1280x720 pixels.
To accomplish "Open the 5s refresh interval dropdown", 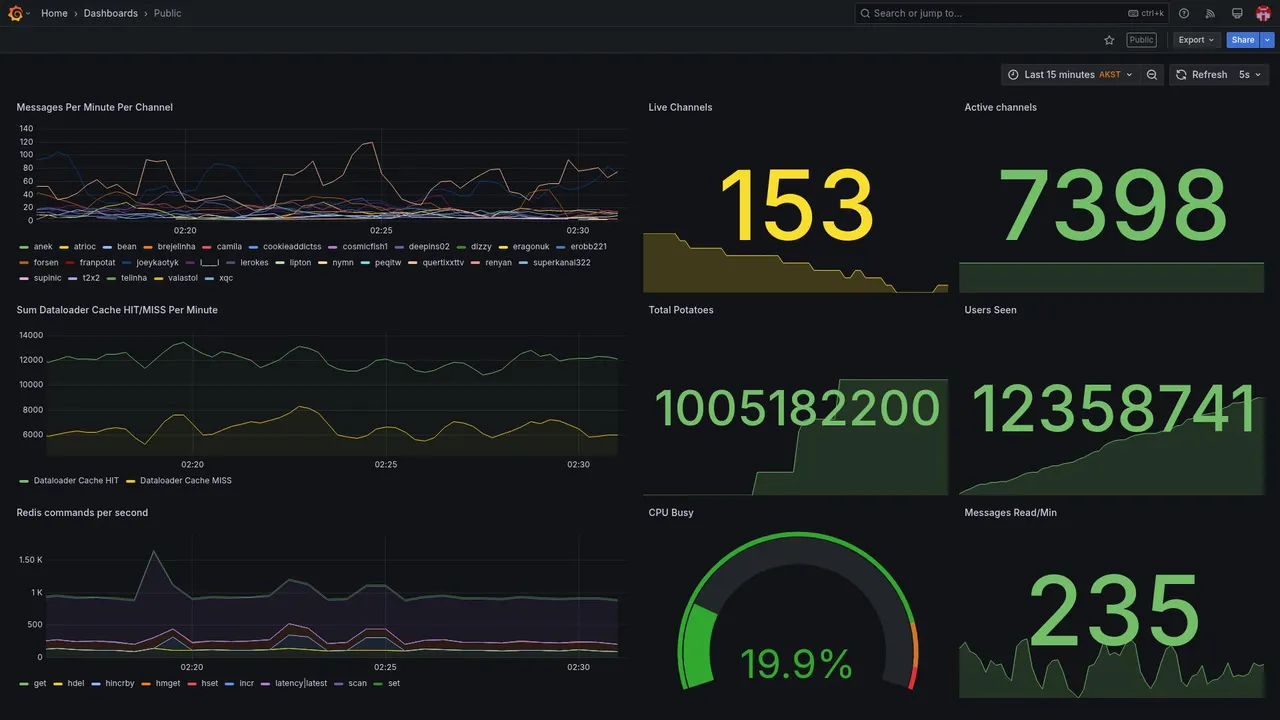I will (1250, 75).
